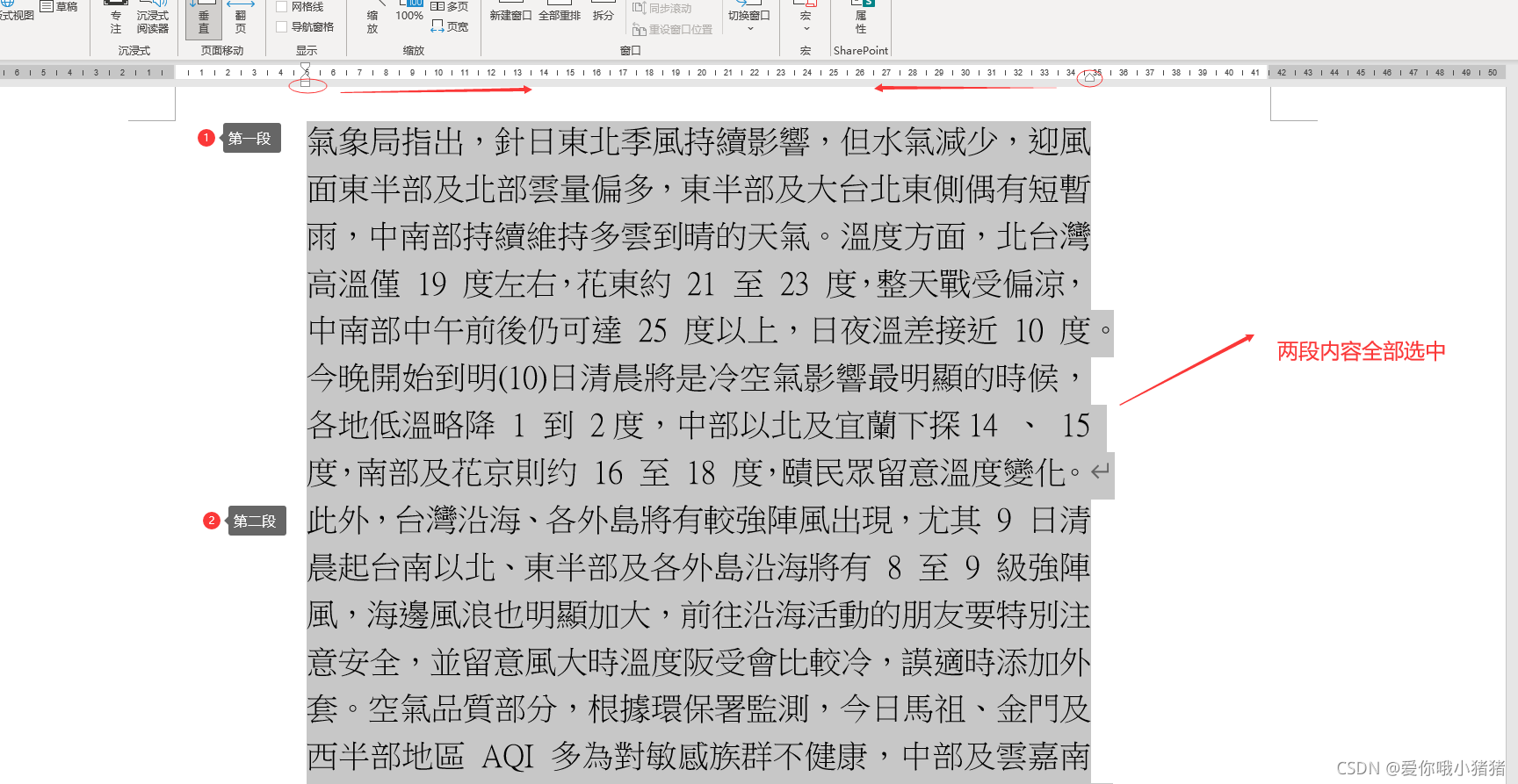Click the 拆分 split window button
This screenshot has height=784, width=1518.
(x=604, y=12)
